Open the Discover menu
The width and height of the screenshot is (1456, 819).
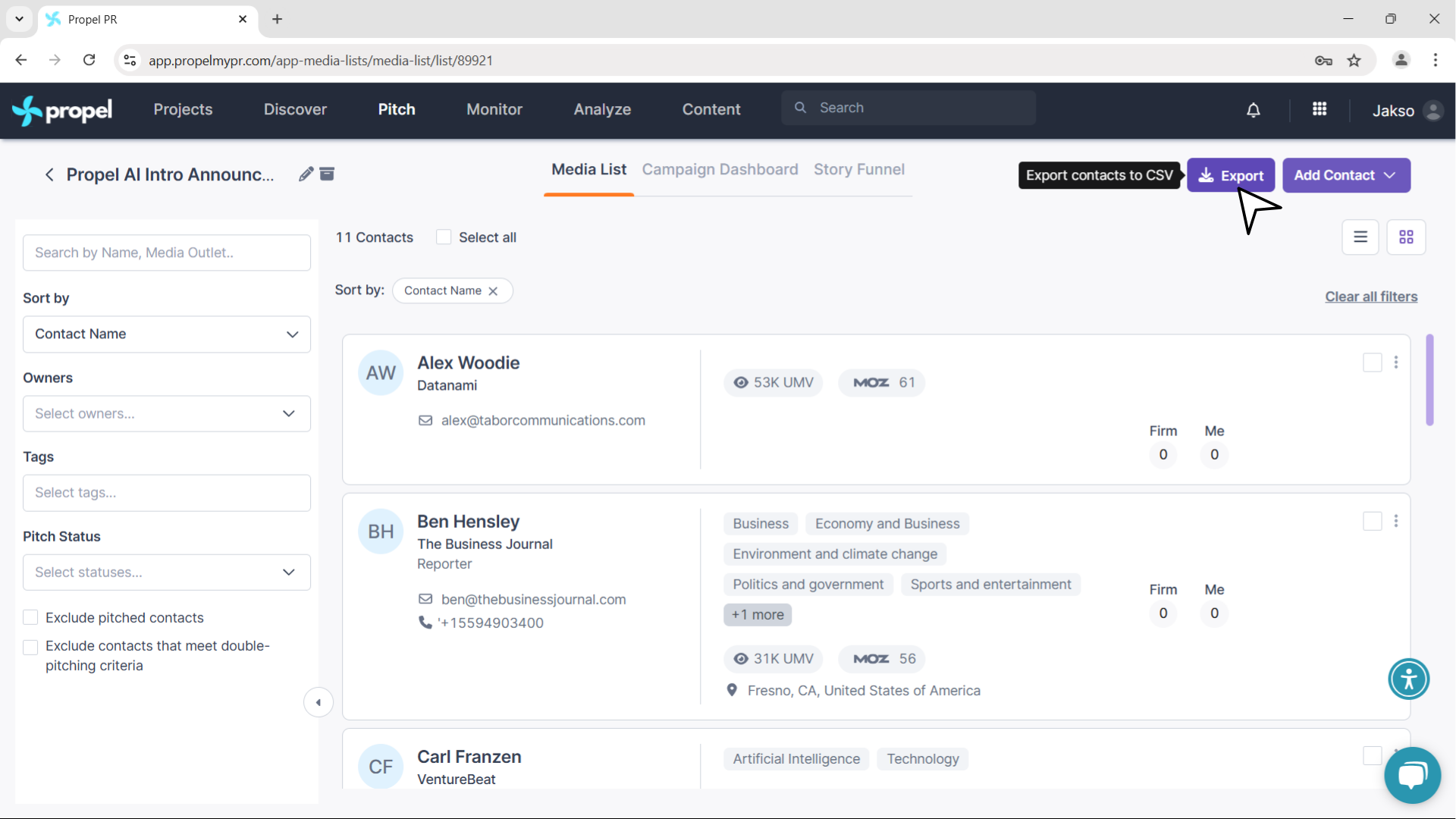(x=295, y=109)
